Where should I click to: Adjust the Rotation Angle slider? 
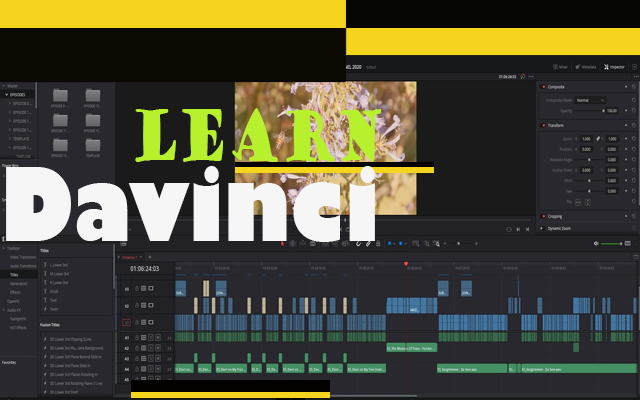589,160
